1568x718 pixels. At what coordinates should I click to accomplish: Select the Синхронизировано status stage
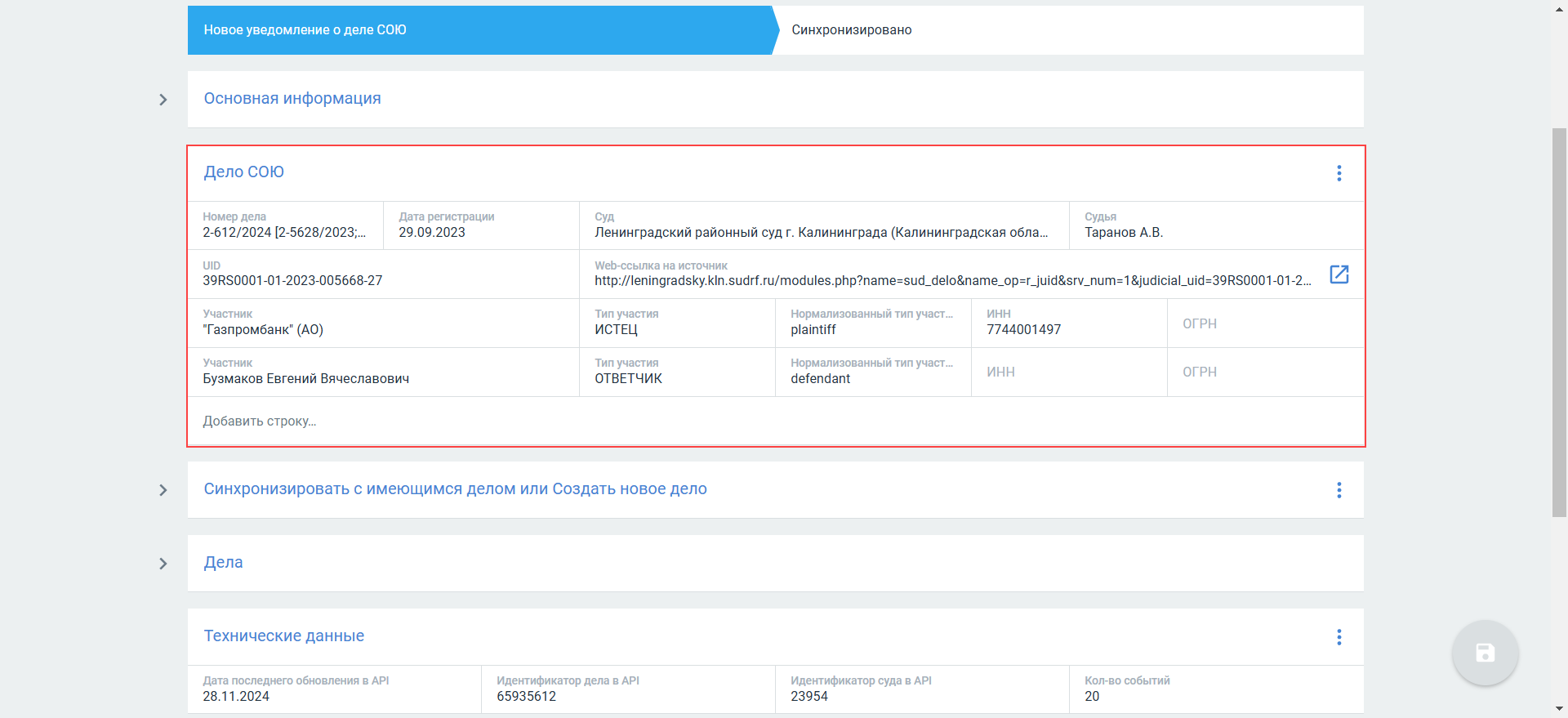point(1068,30)
